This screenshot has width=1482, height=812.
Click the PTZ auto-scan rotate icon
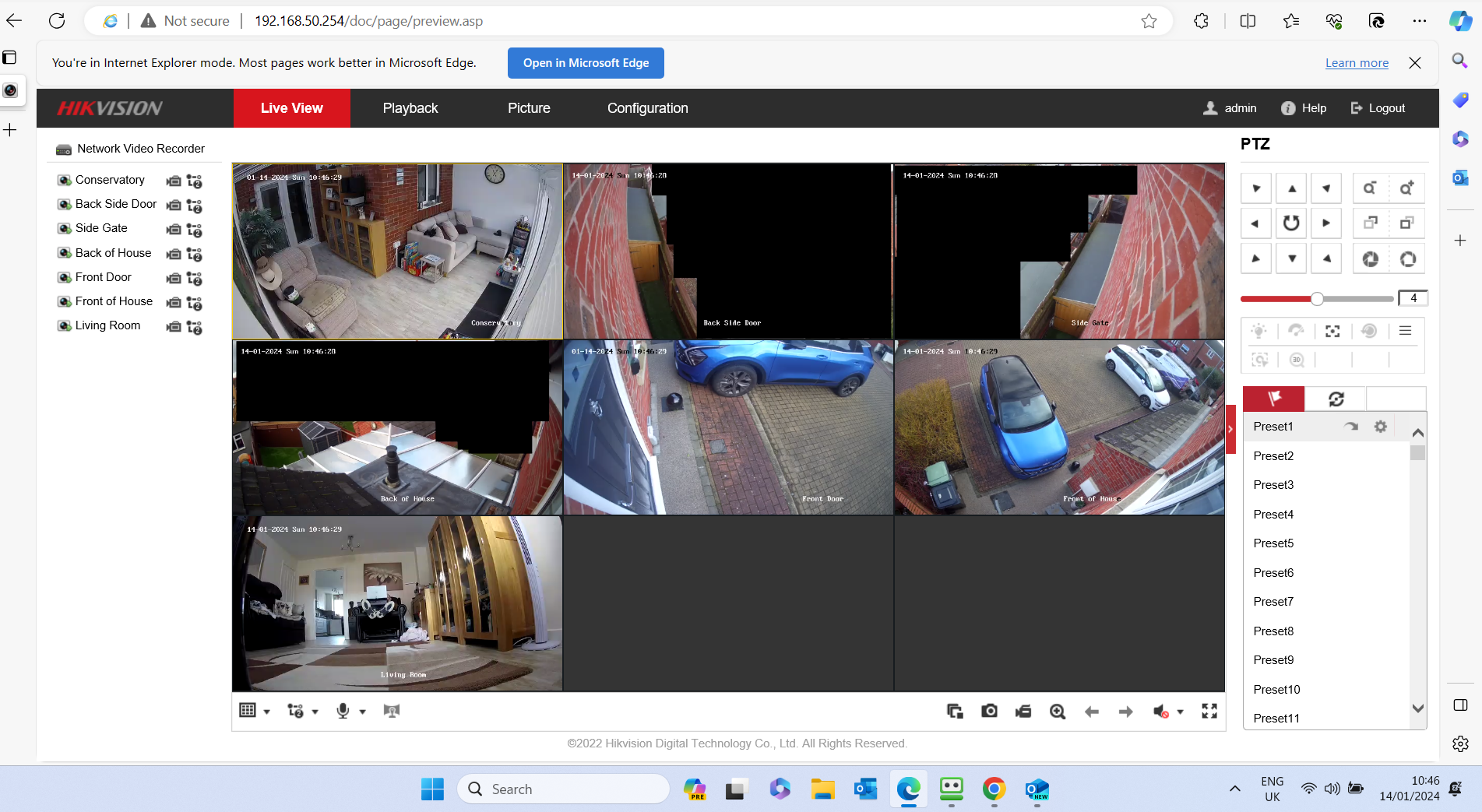coord(1291,223)
